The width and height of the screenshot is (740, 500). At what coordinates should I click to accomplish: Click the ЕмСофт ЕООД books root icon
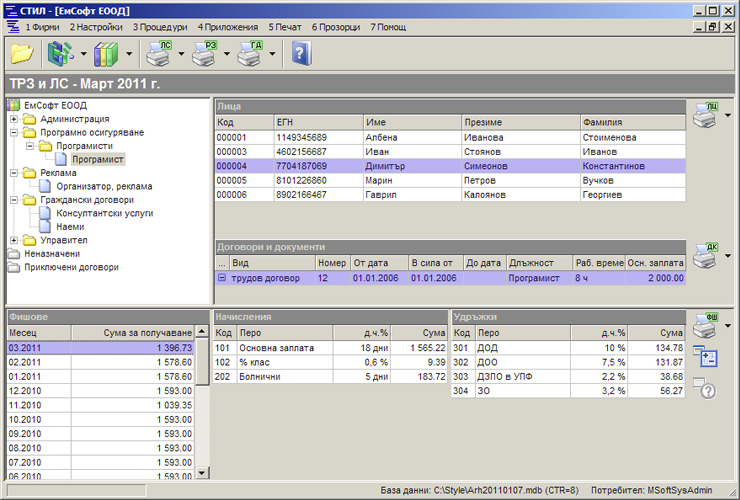(x=14, y=105)
